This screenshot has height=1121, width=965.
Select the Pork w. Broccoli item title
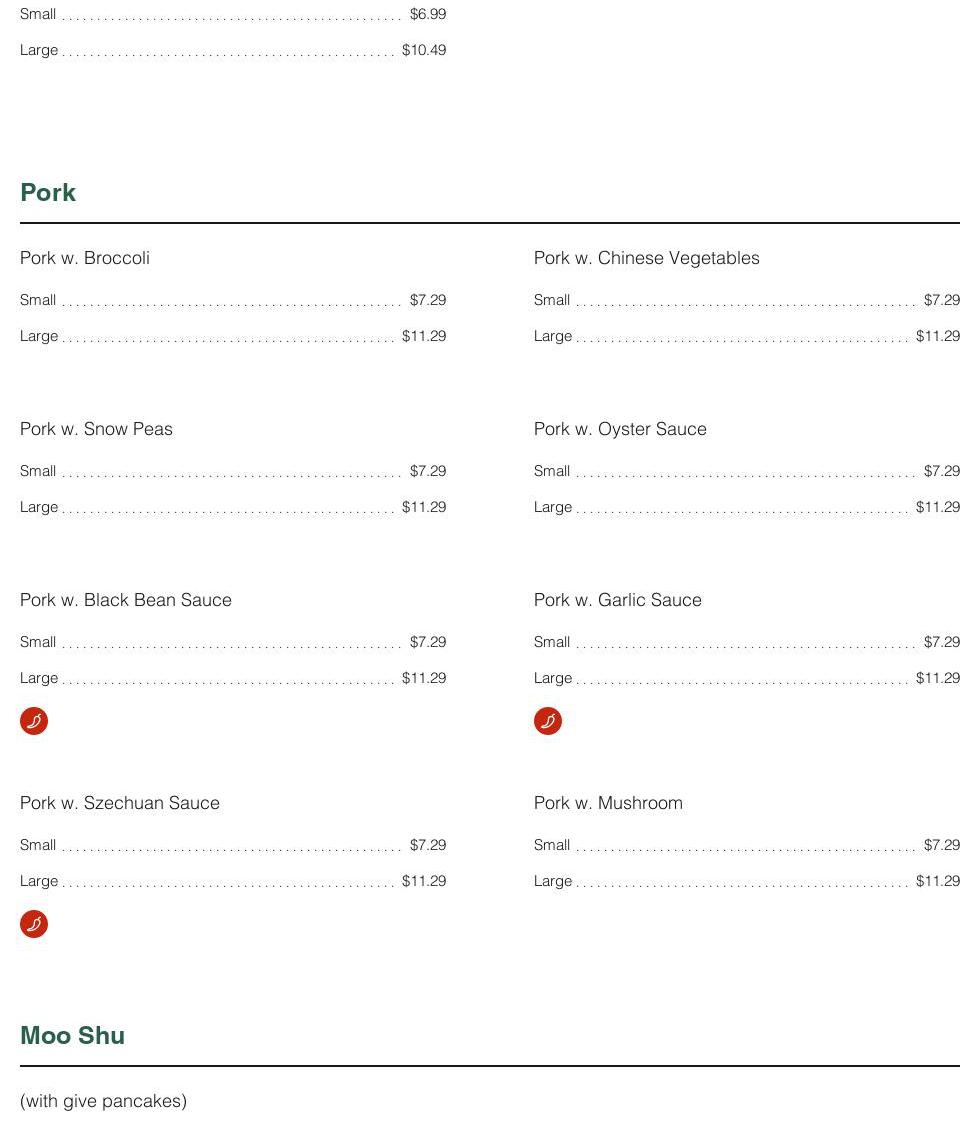click(85, 258)
